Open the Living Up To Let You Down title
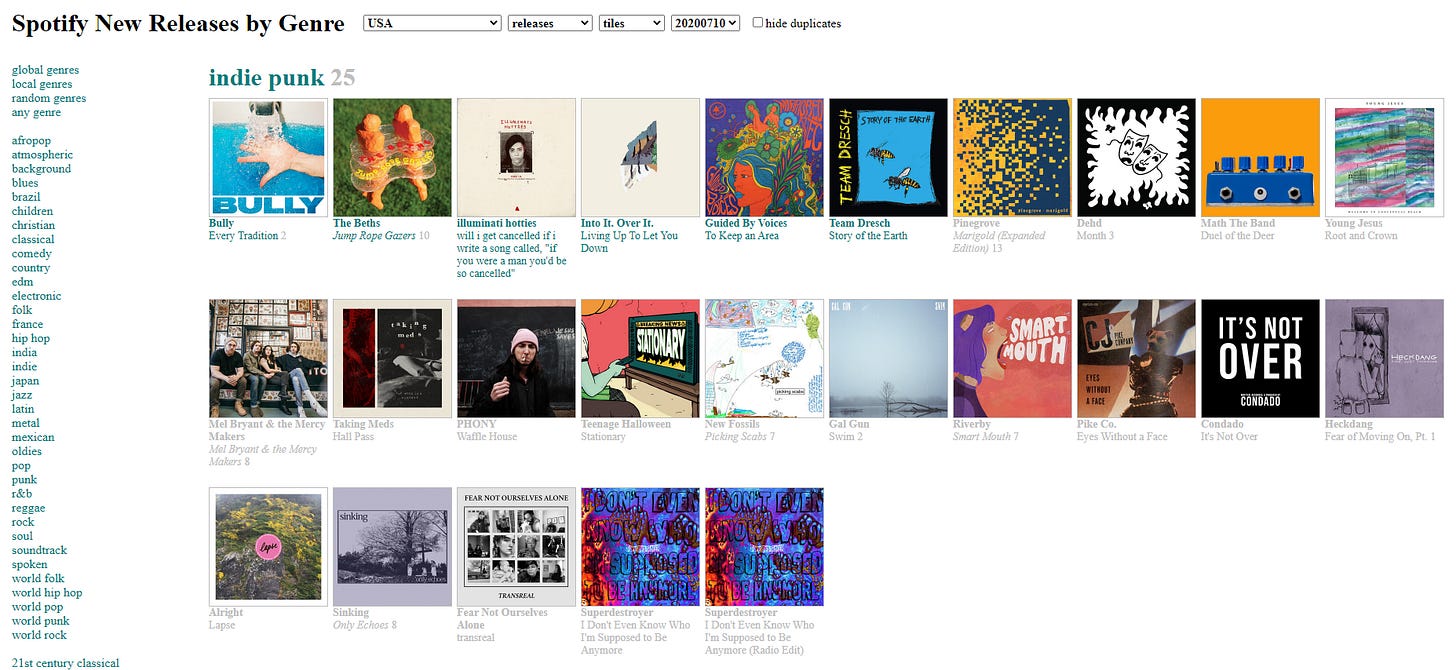 click(x=629, y=242)
